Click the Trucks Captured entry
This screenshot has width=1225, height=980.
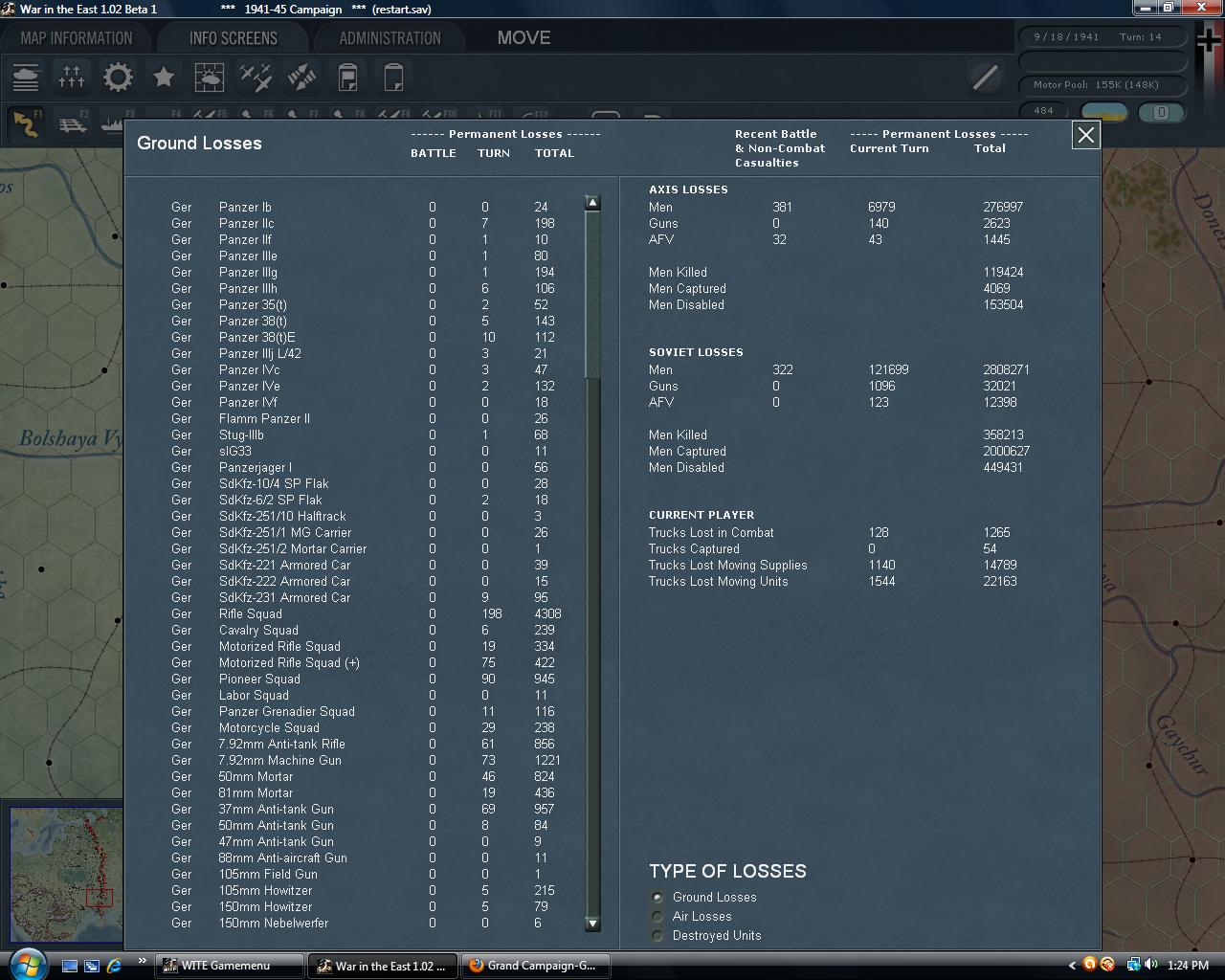[694, 548]
